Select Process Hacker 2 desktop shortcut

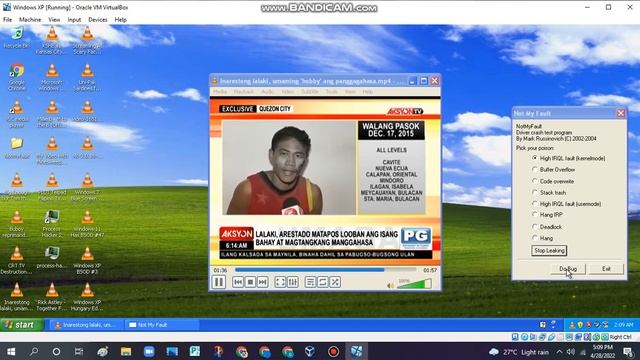pos(52,223)
